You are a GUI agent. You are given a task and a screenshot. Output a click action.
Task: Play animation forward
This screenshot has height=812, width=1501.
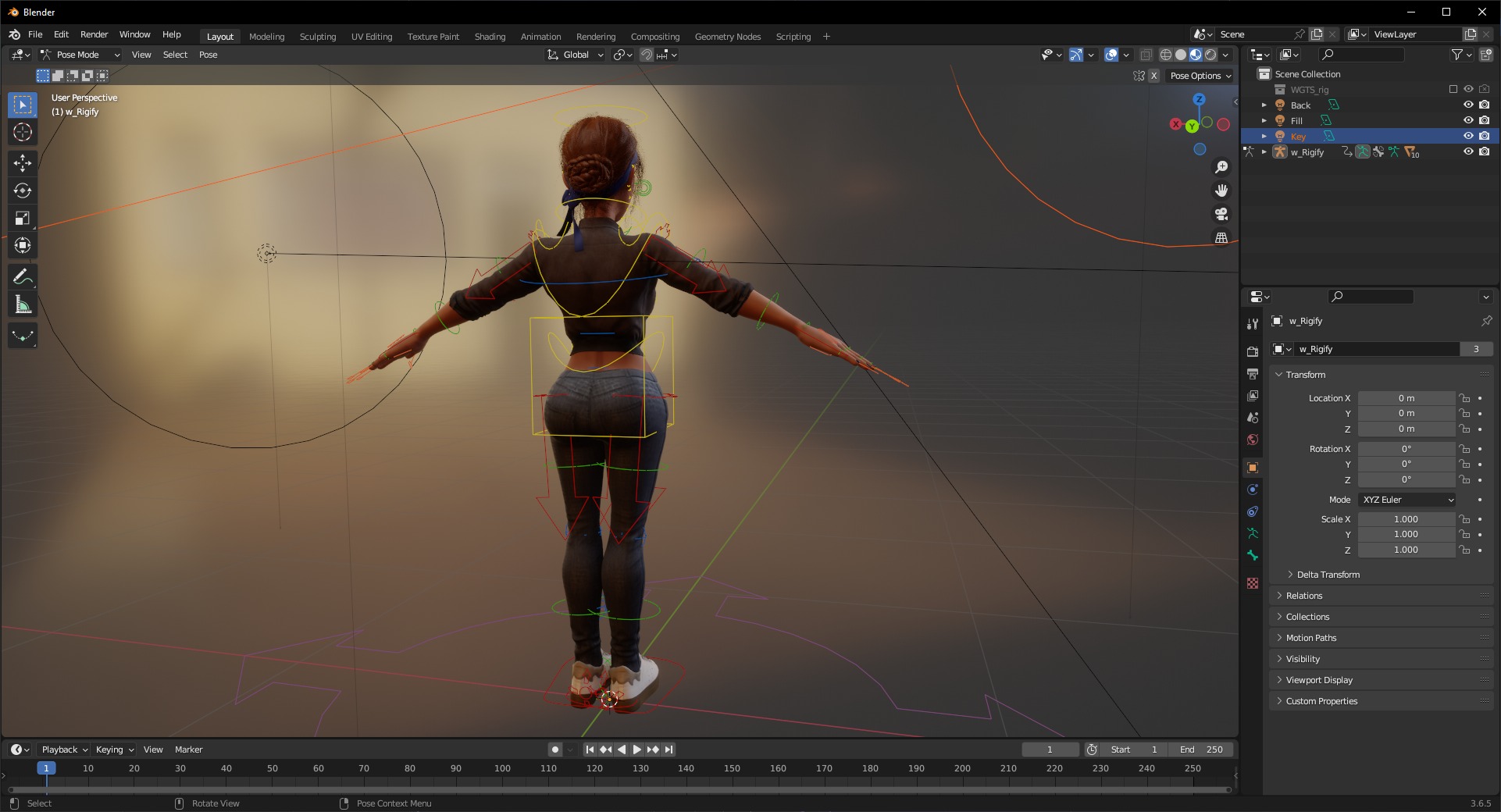636,750
